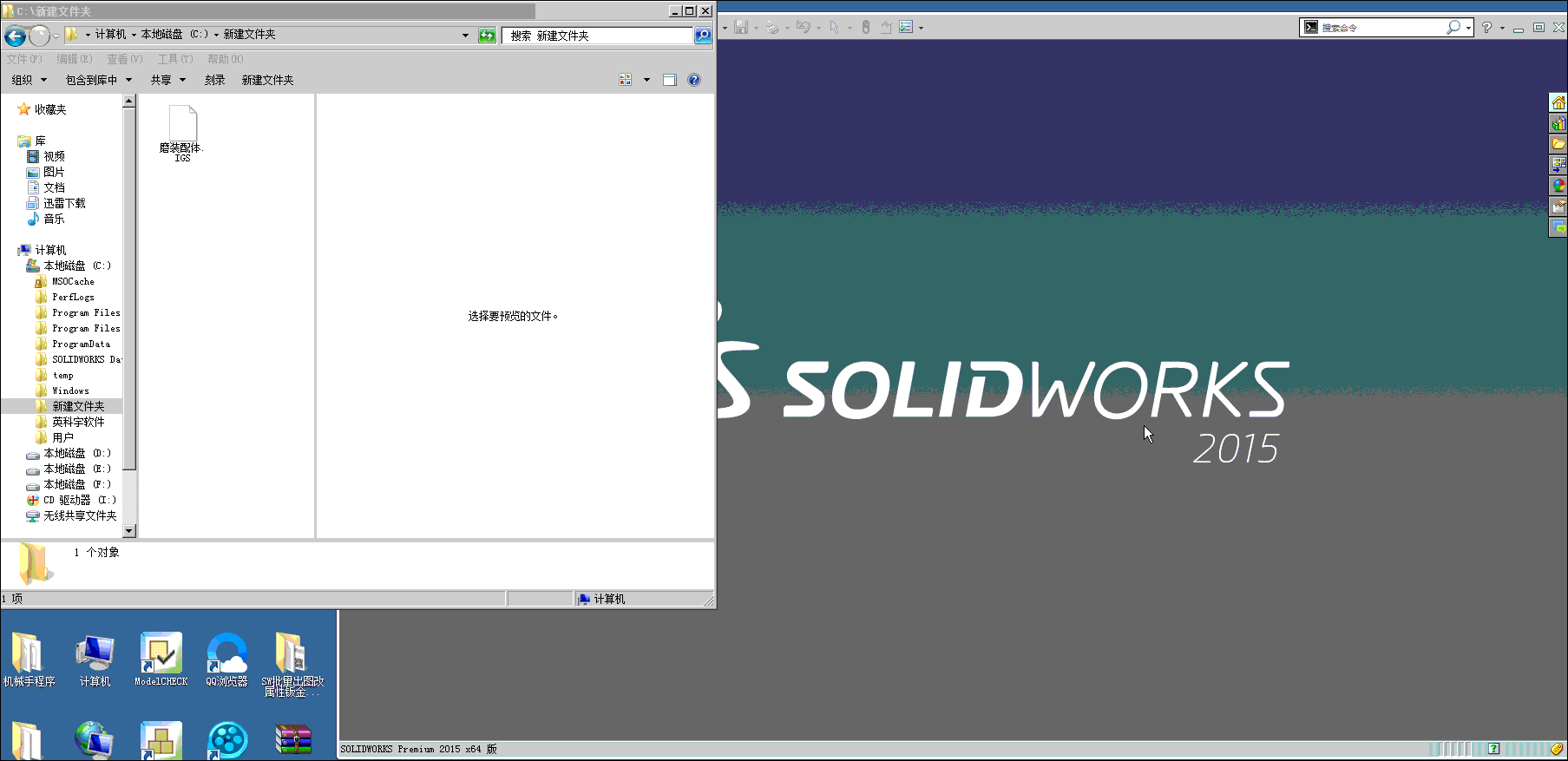Screen dimensions: 1568x761
Task: Click the SolidWorks Save icon
Action: coord(741,27)
